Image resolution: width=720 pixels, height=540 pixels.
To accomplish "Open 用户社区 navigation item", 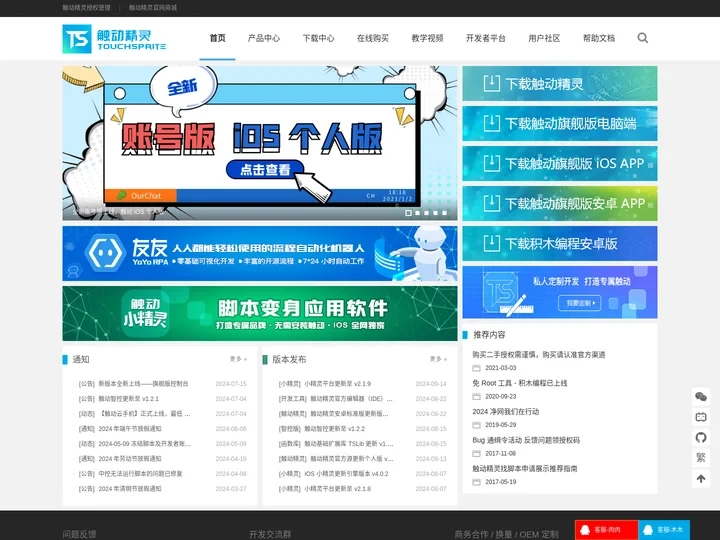I will click(544, 38).
